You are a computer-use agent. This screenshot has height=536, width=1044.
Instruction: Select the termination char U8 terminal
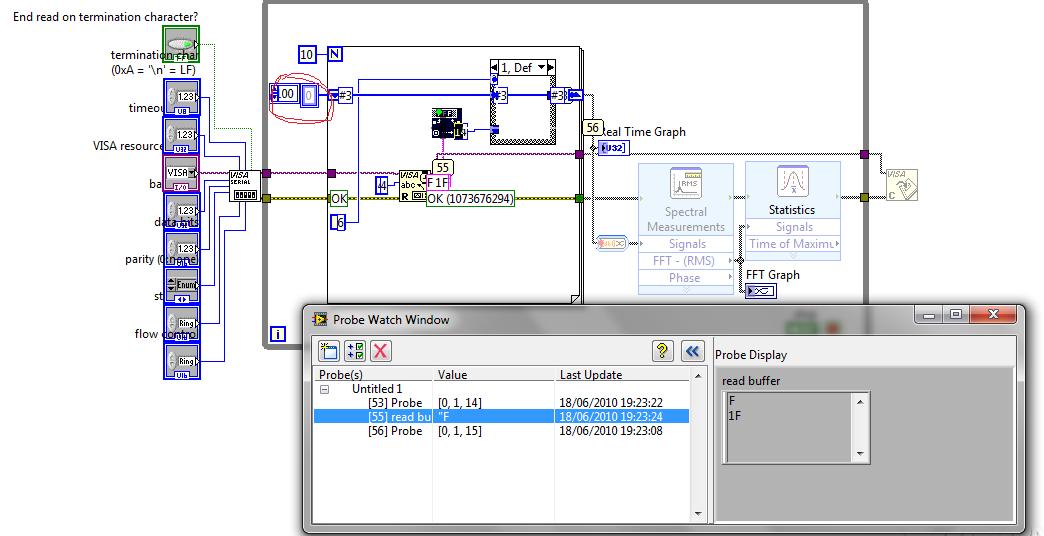tap(181, 97)
